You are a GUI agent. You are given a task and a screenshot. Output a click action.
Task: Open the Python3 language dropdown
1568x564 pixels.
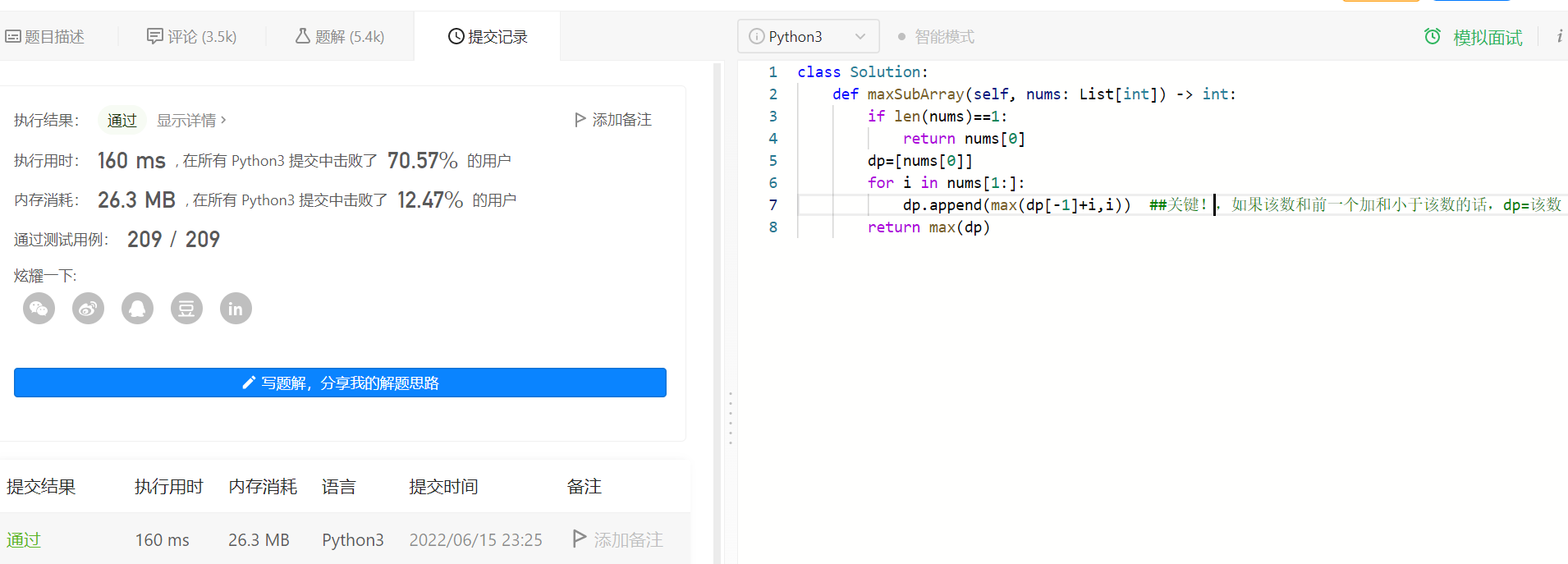[808, 37]
